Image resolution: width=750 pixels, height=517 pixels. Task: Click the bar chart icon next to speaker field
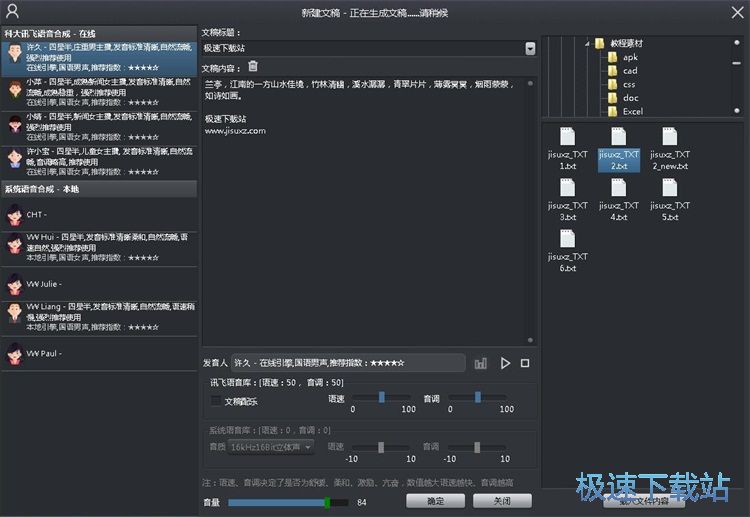click(481, 363)
